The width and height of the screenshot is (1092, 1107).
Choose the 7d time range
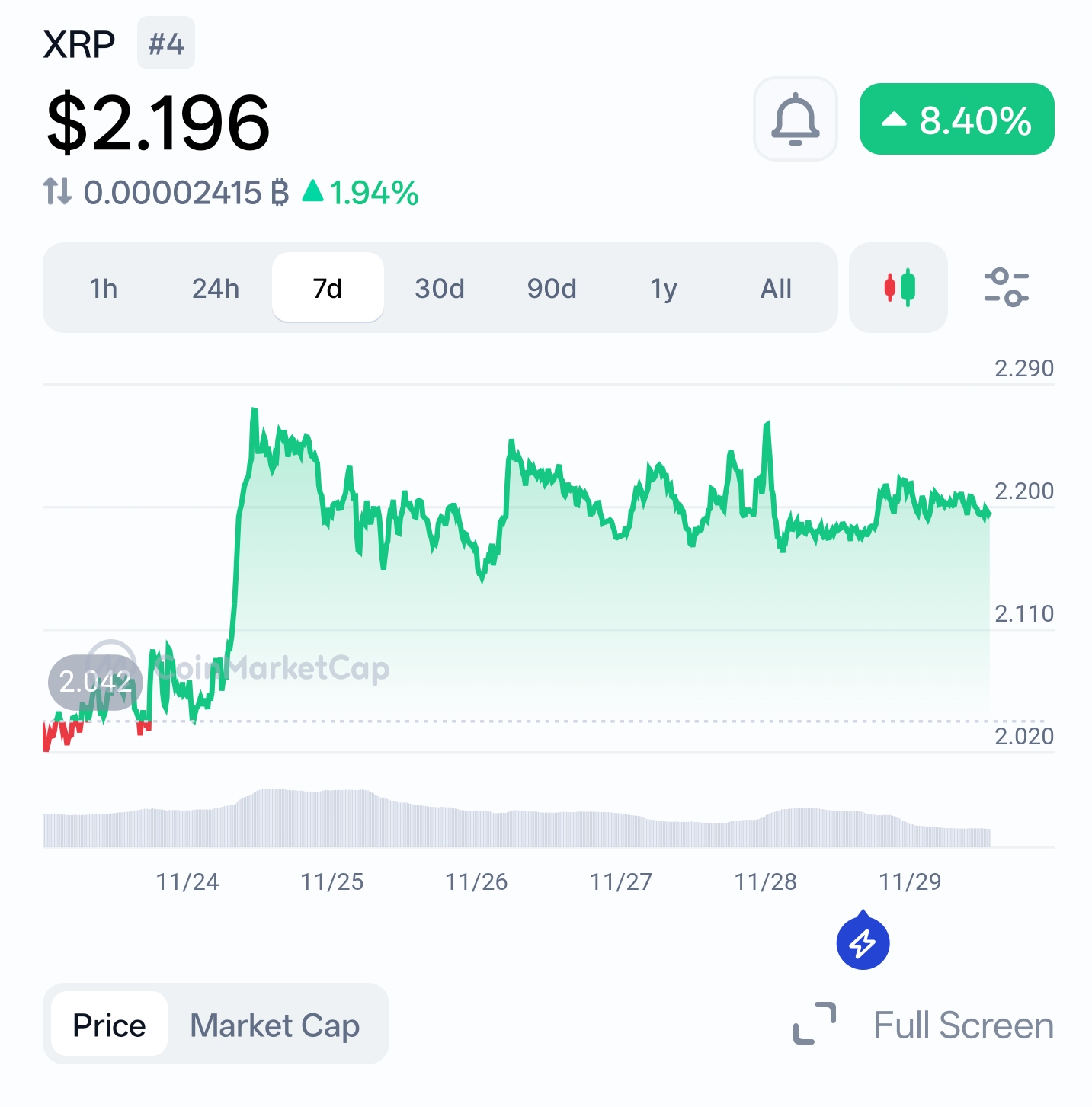[x=328, y=289]
